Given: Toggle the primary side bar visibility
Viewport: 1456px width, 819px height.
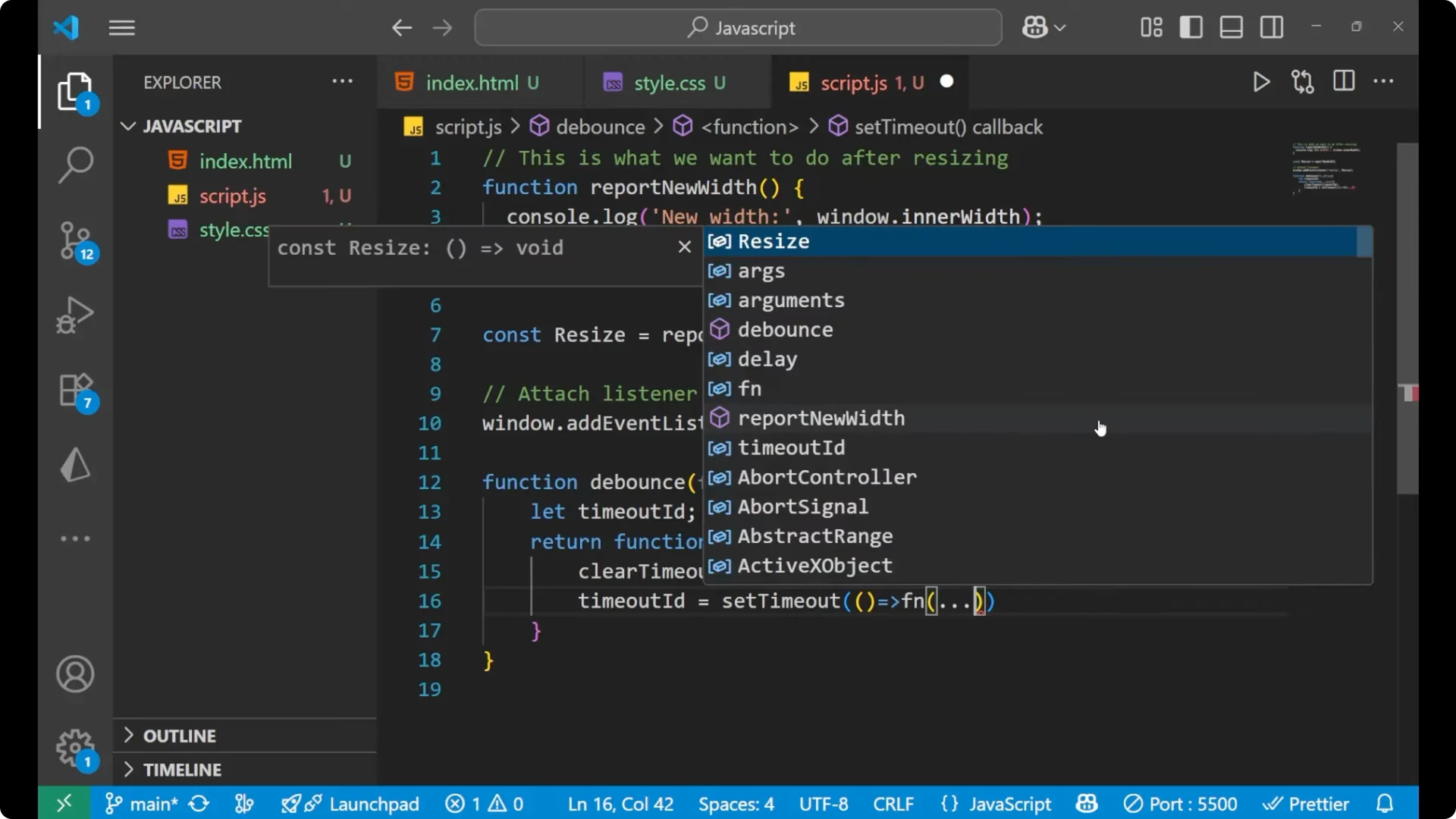Looking at the screenshot, I should 1191,27.
